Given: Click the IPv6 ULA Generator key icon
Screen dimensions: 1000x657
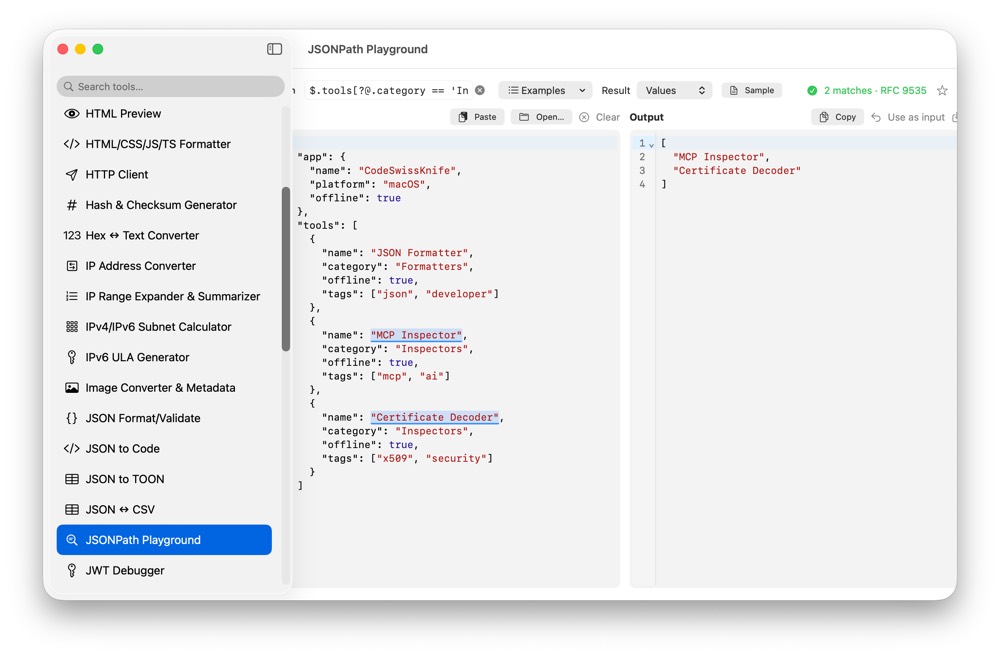Looking at the screenshot, I should click(x=71, y=357).
